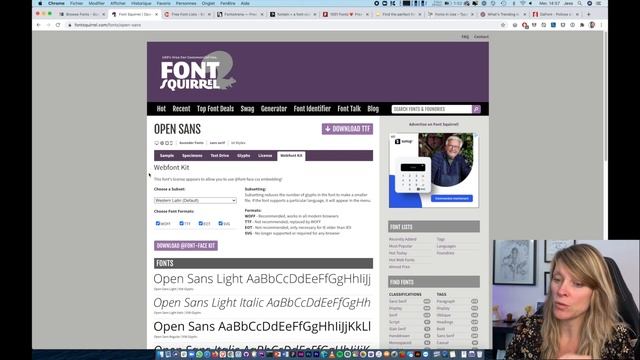
Task: Switch to the Specimens tab
Action: 192,156
